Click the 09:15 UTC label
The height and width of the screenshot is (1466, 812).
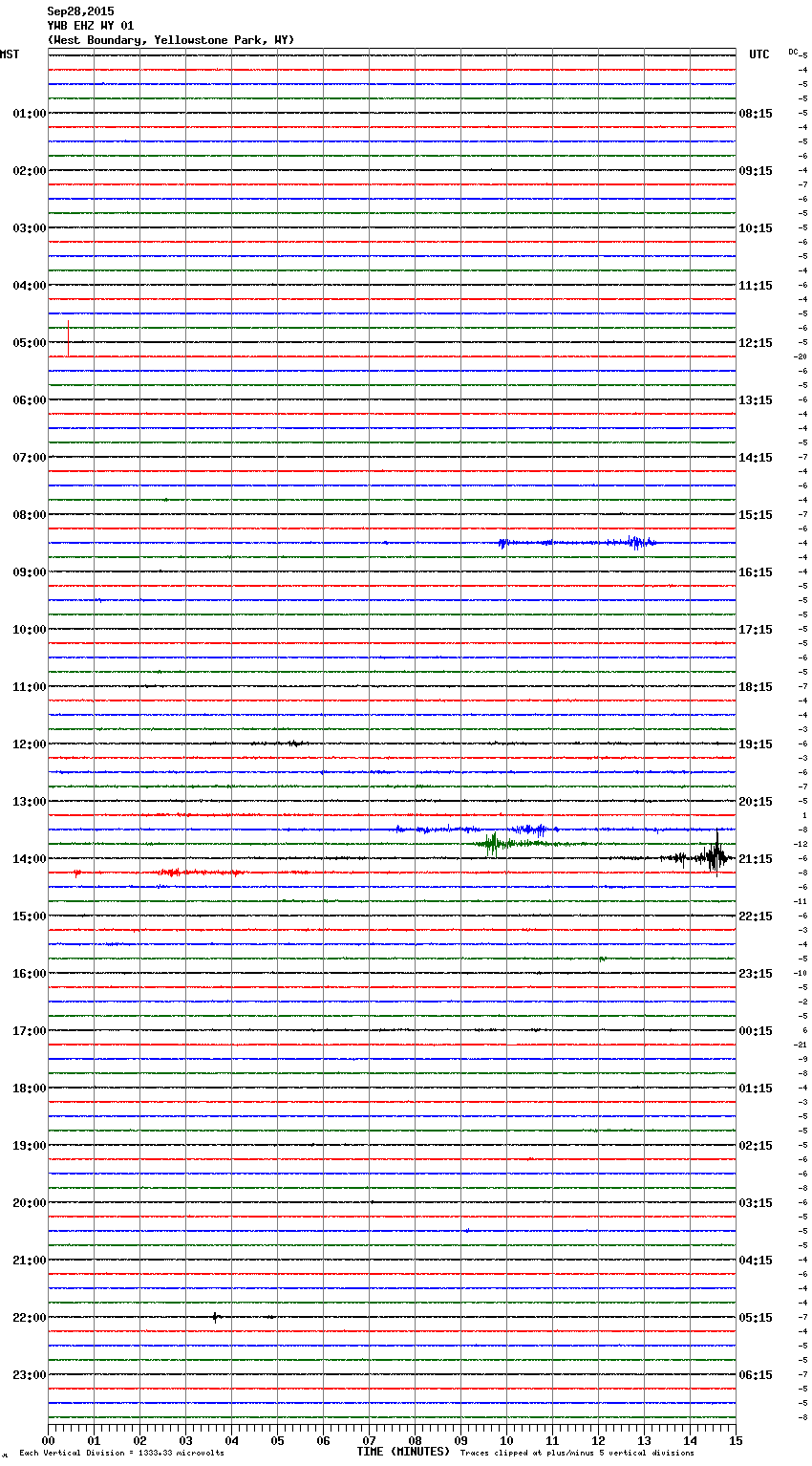click(x=756, y=171)
